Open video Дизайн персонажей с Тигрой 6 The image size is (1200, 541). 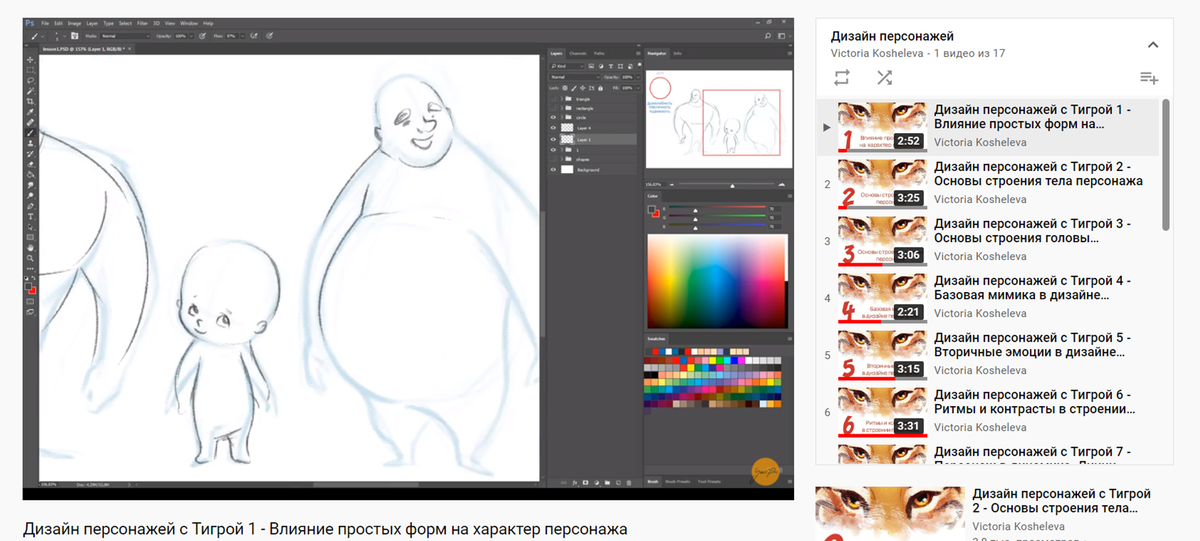990,411
